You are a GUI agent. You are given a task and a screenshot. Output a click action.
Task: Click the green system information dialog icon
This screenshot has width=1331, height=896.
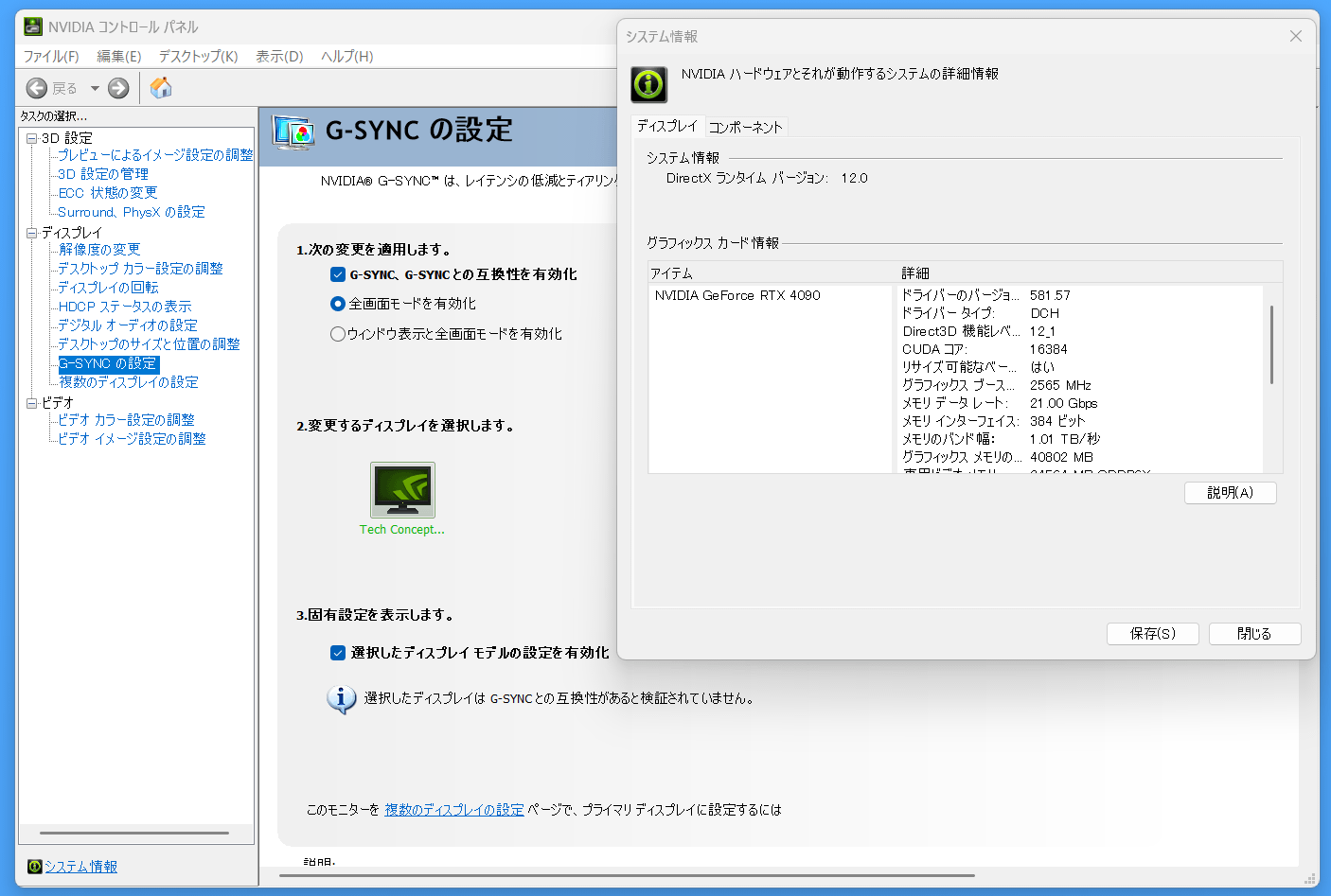648,85
